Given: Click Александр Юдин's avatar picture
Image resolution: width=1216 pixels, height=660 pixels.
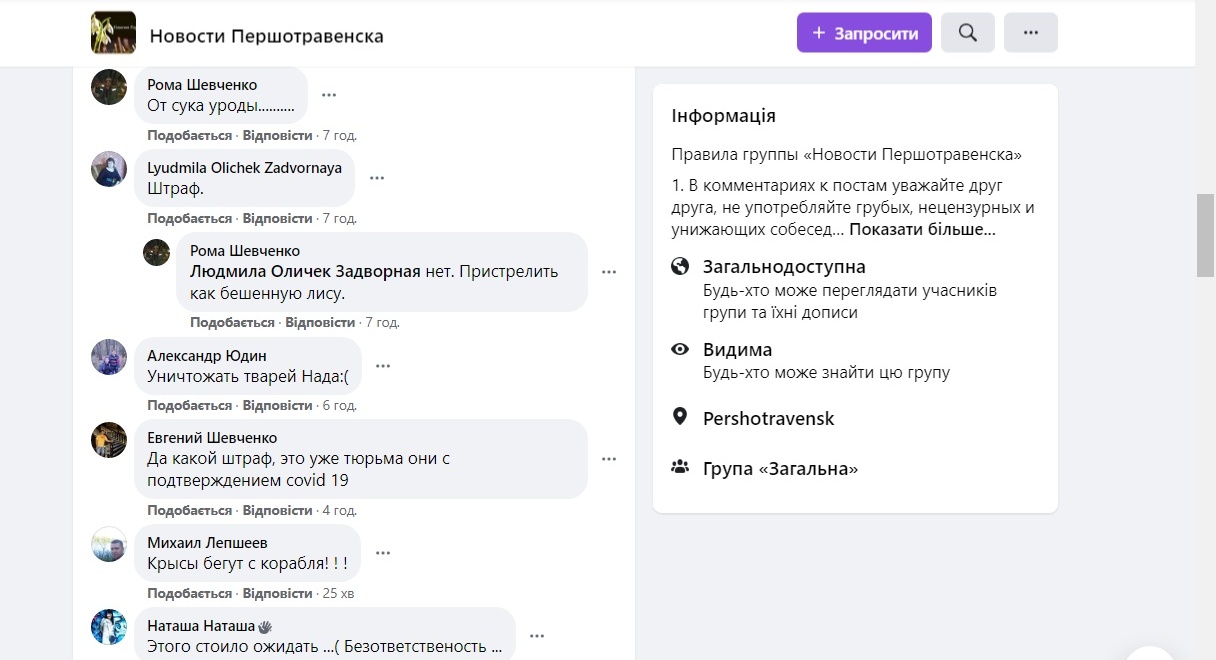Looking at the screenshot, I should [109, 357].
